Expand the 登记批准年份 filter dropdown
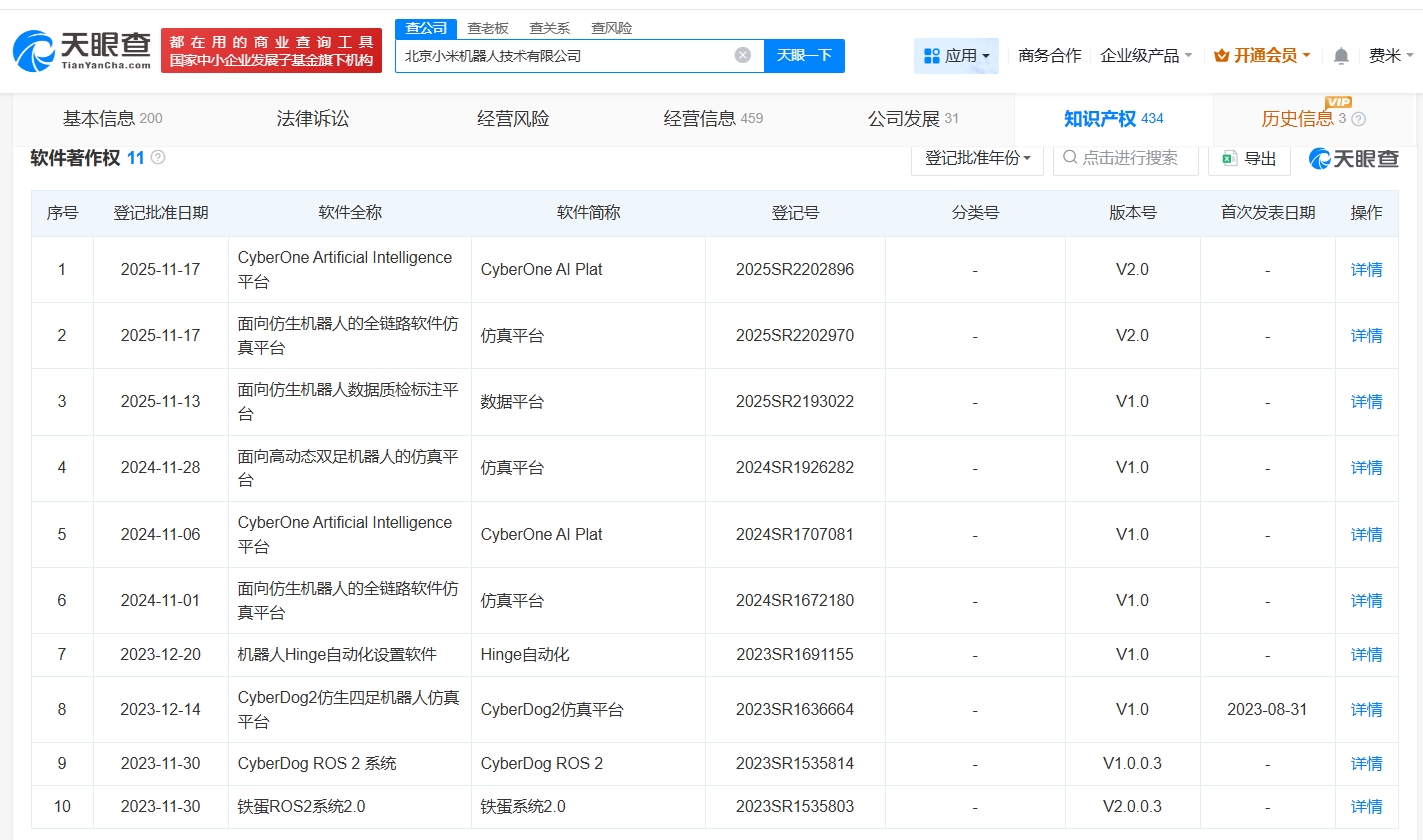1423x840 pixels. [976, 158]
